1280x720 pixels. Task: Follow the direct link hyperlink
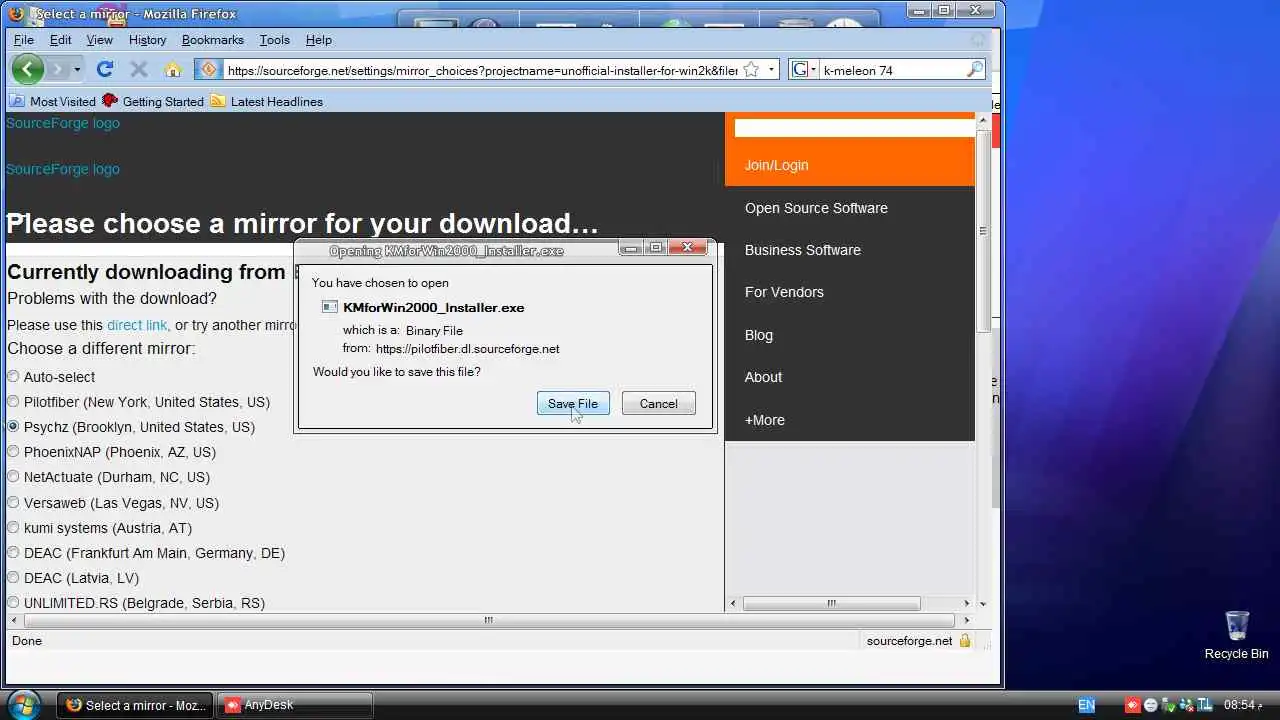coord(137,325)
